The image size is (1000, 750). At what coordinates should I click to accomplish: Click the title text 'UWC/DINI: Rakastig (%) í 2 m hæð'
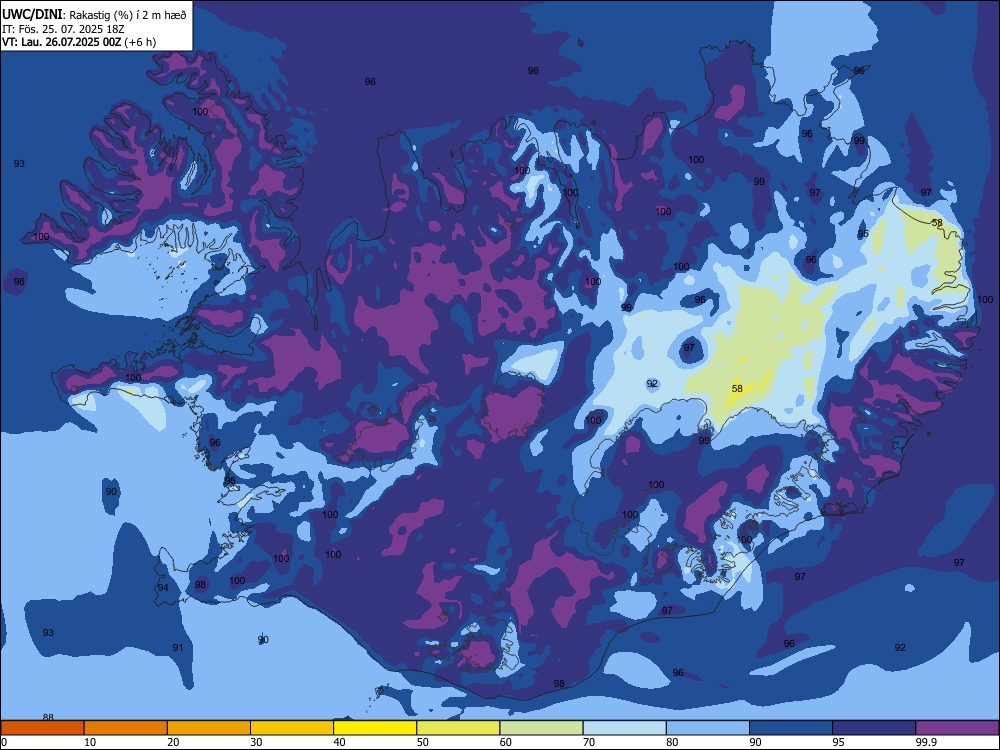94,15
